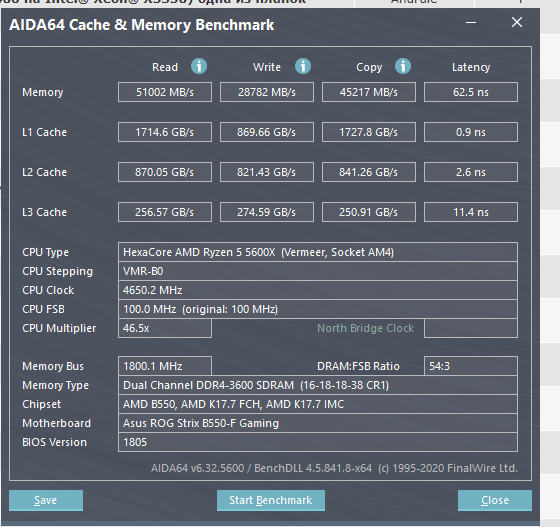Close the AIDA64 benchmark window with X
The height and width of the screenshot is (527, 560).
click(517, 22)
